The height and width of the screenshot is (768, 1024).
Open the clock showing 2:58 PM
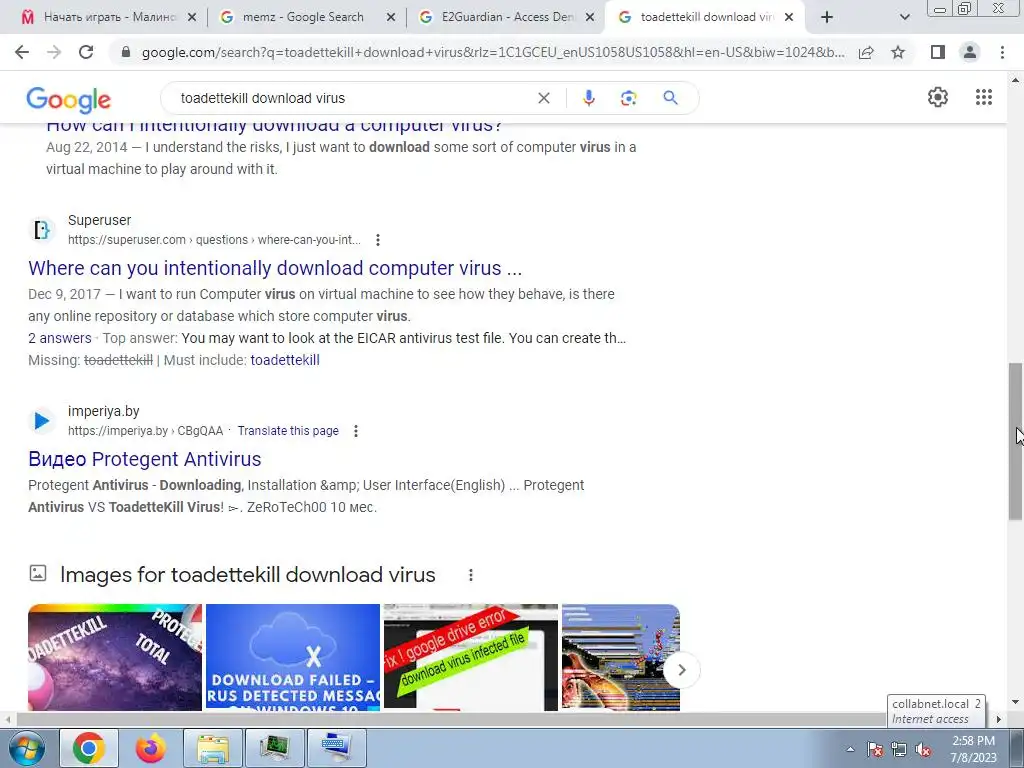point(974,749)
